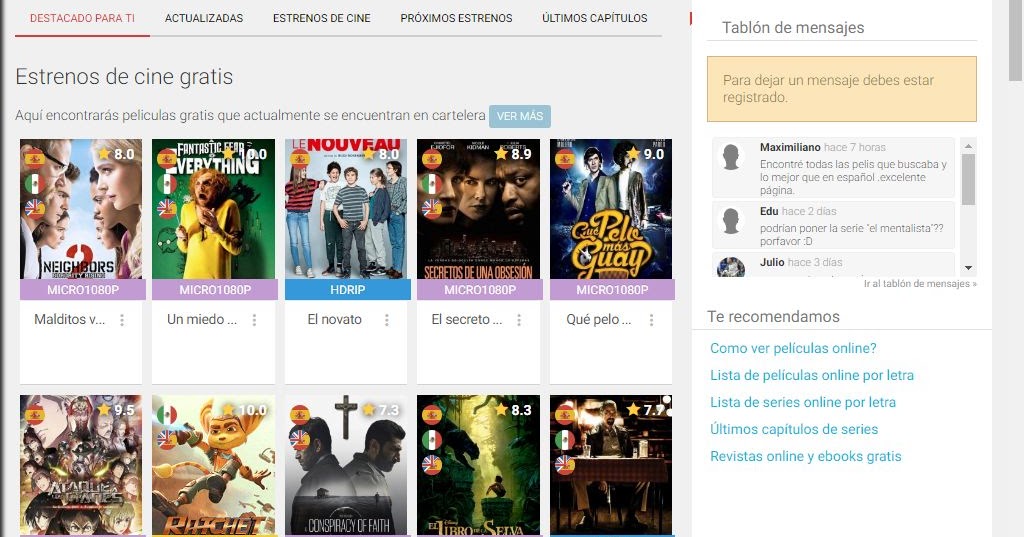Open the Ataque a los Titanes poster
Screen dimensions: 1024x537
point(81,465)
